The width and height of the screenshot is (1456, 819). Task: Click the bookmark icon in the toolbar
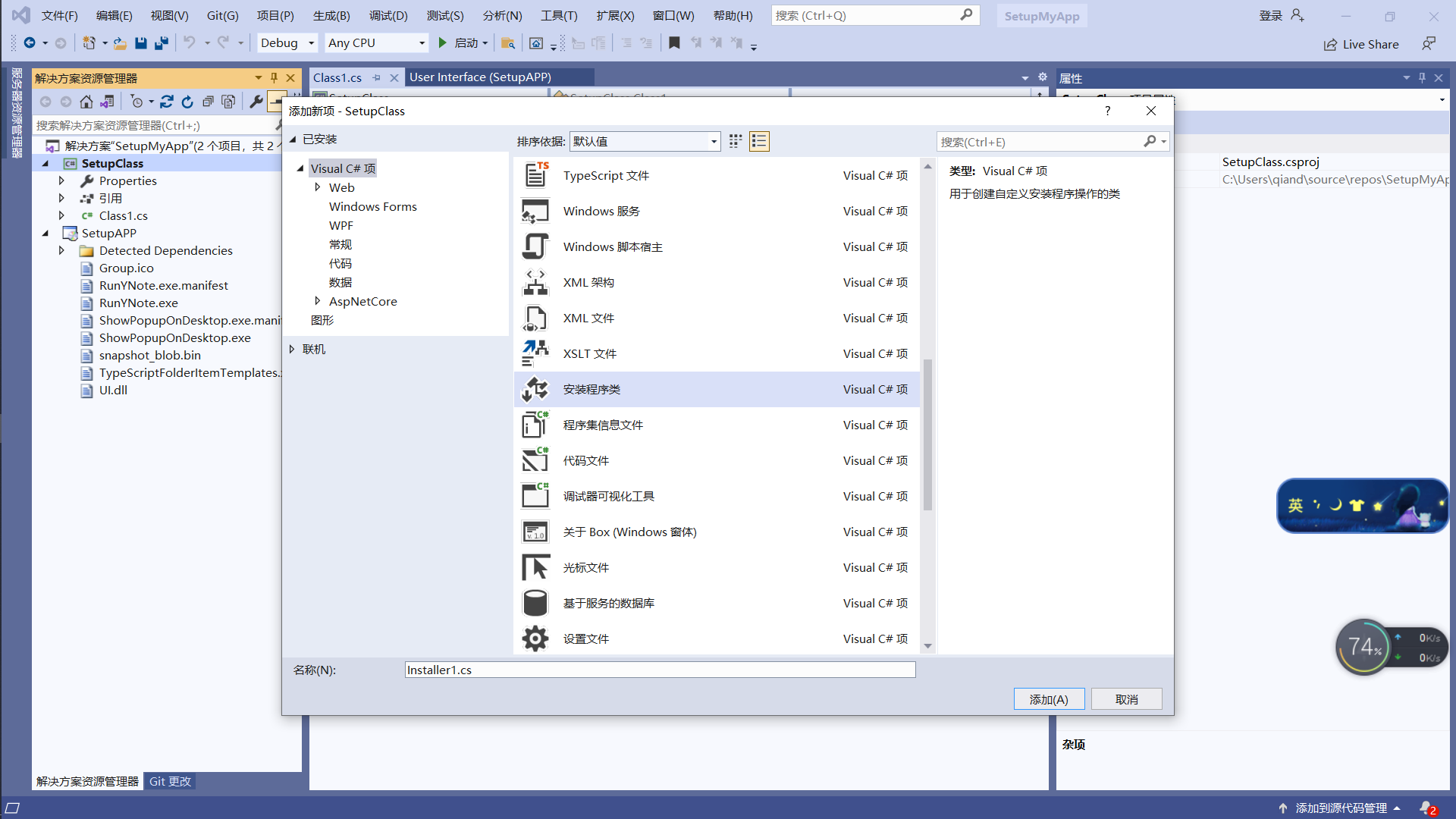point(674,43)
